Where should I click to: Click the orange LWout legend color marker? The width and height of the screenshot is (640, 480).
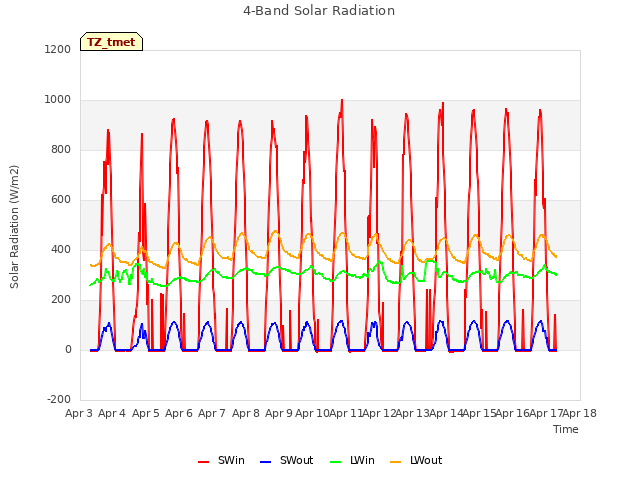pos(396,462)
